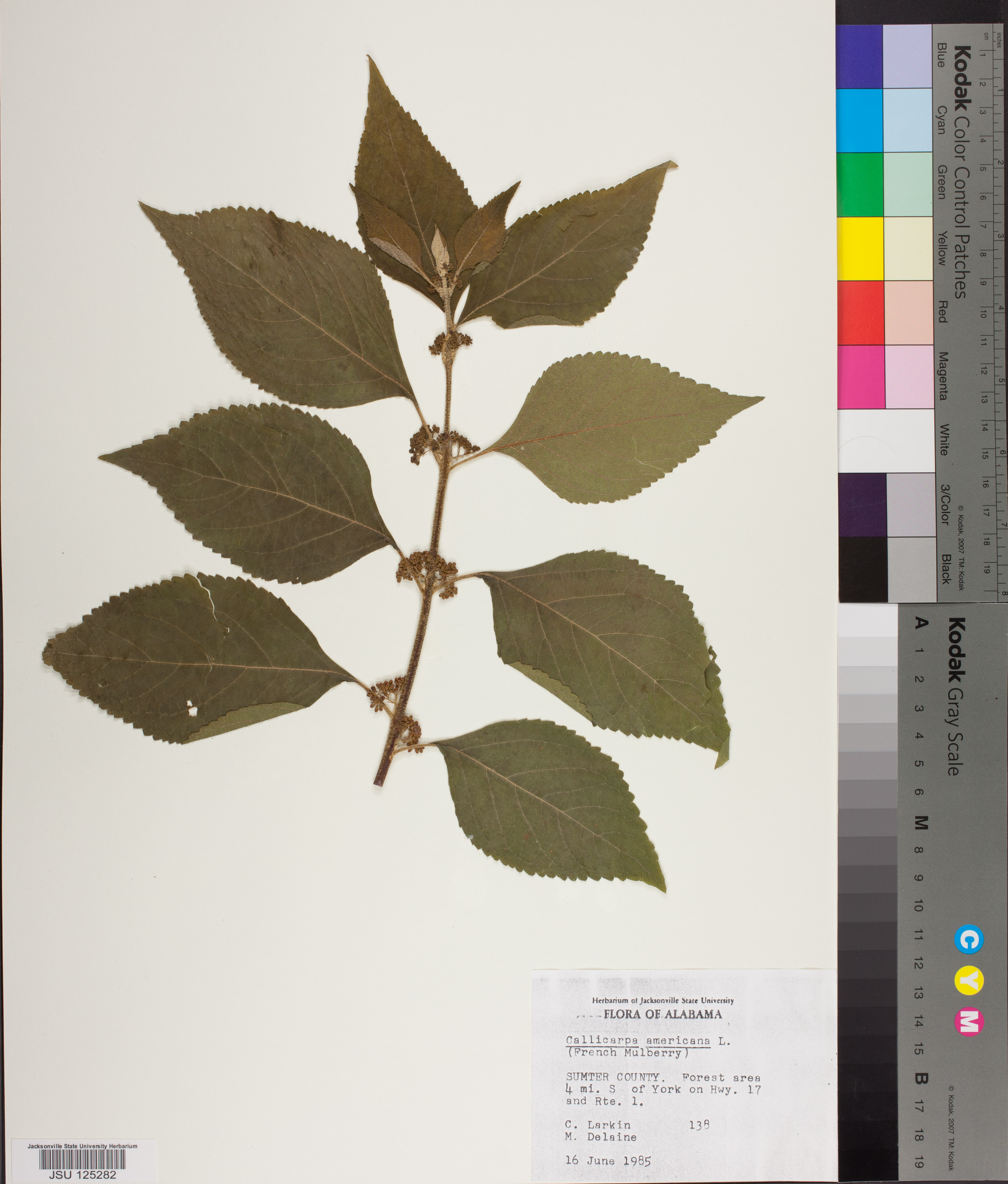The width and height of the screenshot is (1008, 1184).
Task: Click the saturated green color patch
Action: (859, 184)
